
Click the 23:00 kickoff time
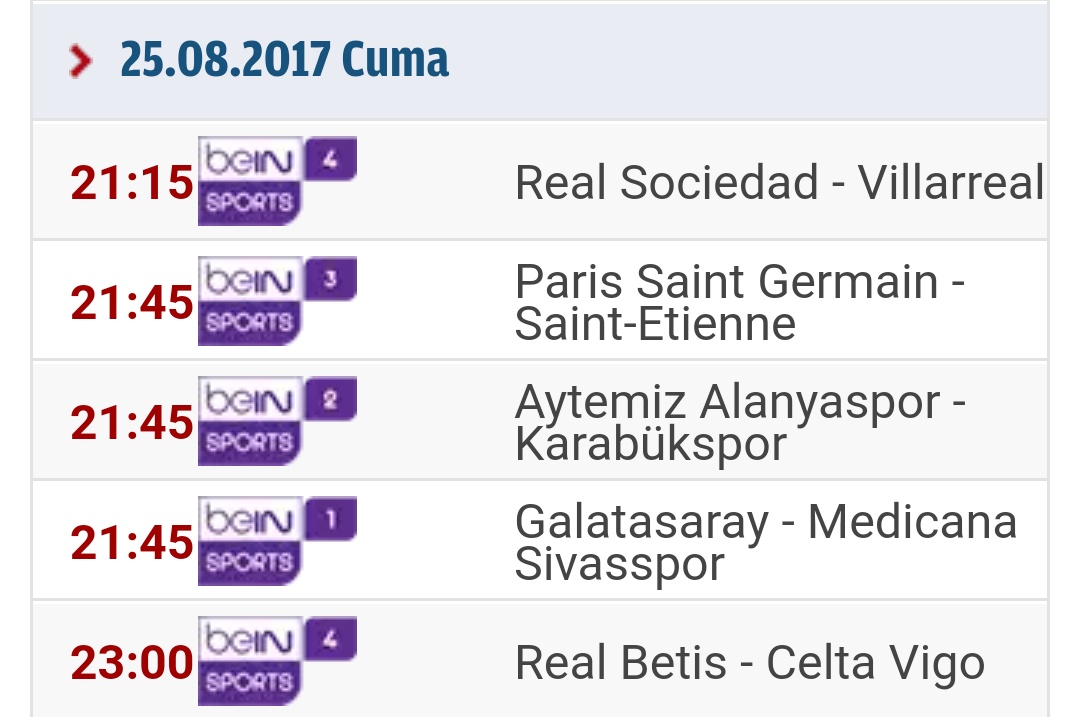pyautogui.click(x=132, y=662)
